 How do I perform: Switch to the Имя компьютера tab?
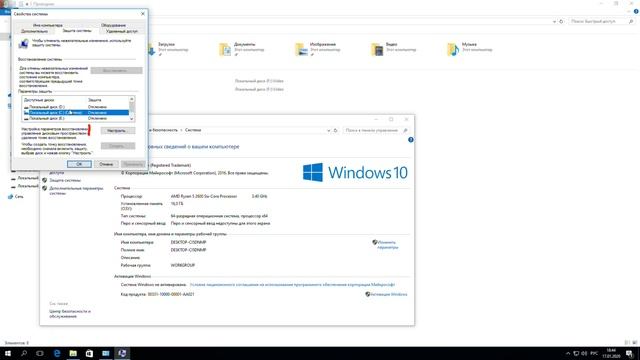48,25
